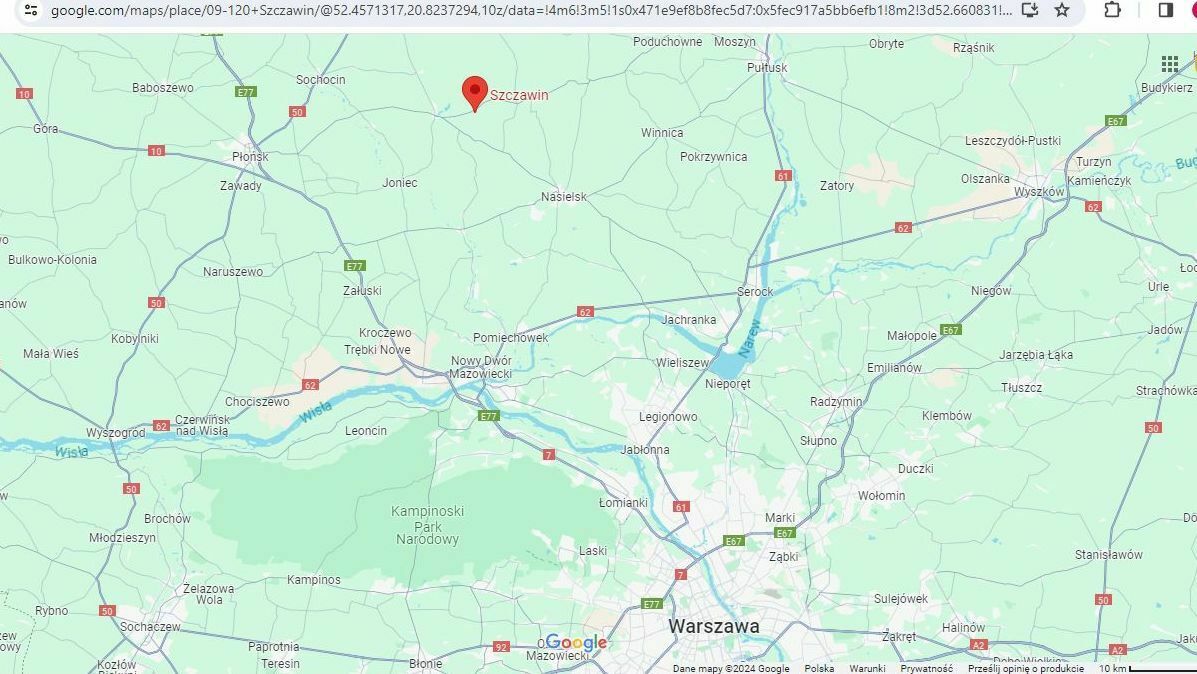The image size is (1197, 674).
Task: Click Prześlij opinię o produkcie link
Action: tap(1026, 668)
